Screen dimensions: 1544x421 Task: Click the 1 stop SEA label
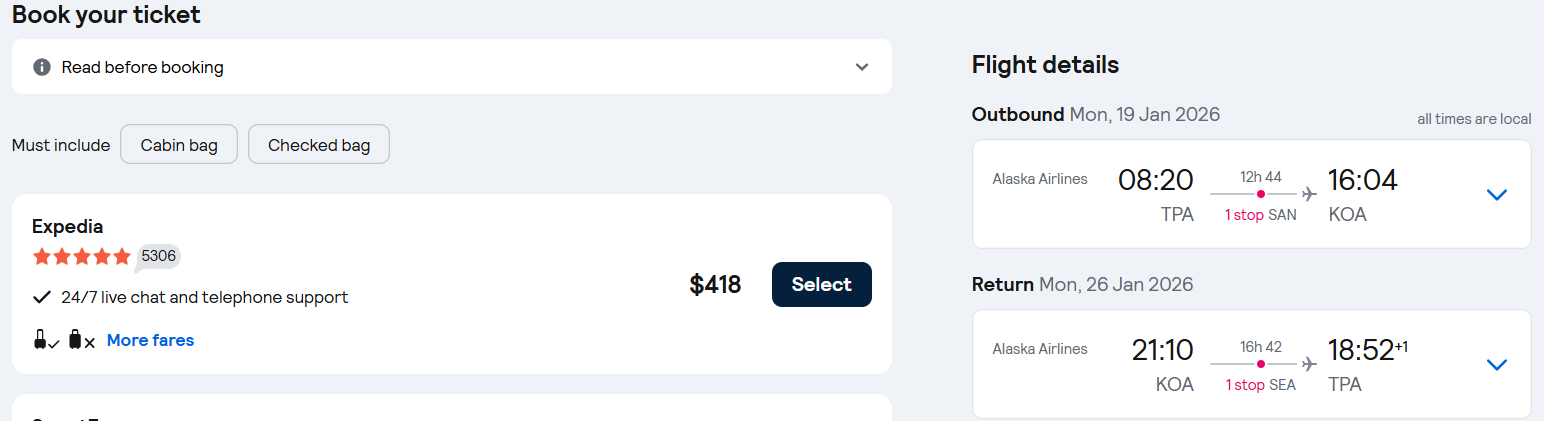coord(1260,385)
